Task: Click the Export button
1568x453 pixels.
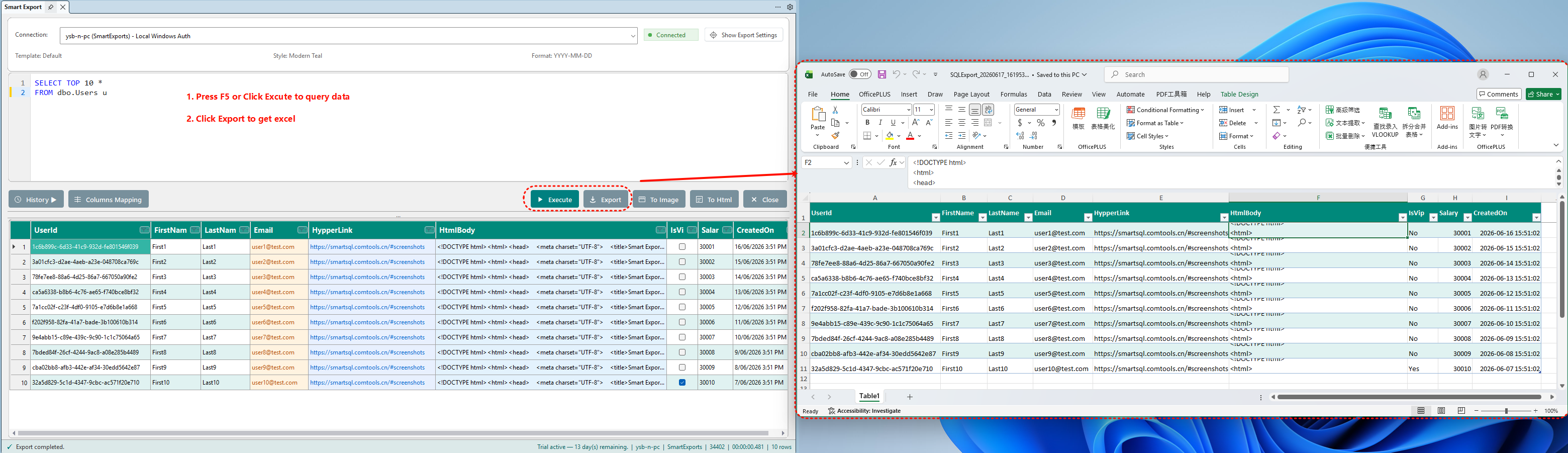Action: pos(606,199)
